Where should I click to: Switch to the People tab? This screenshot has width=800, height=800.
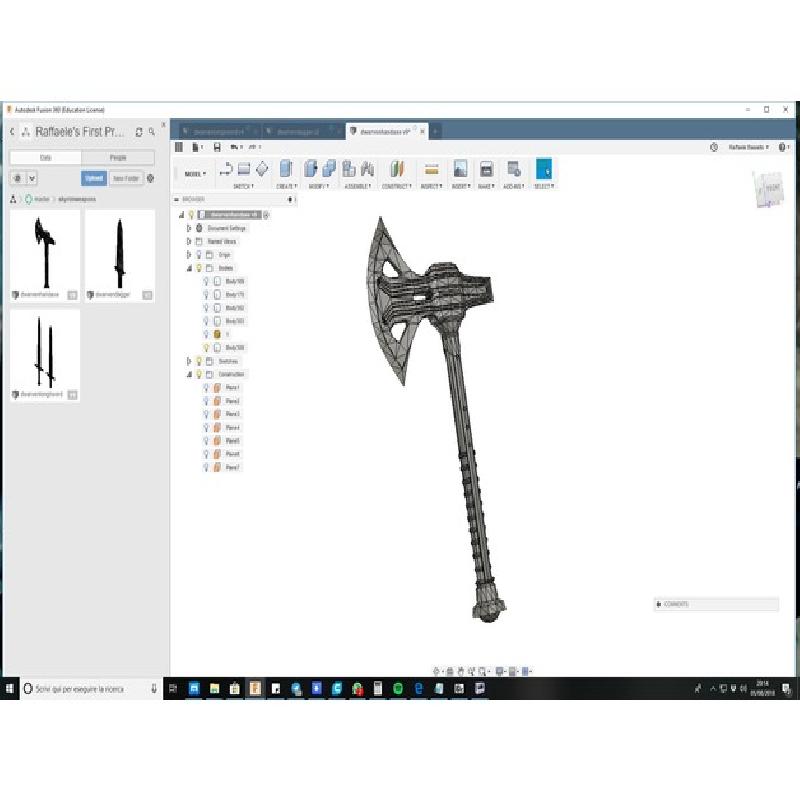(118, 158)
